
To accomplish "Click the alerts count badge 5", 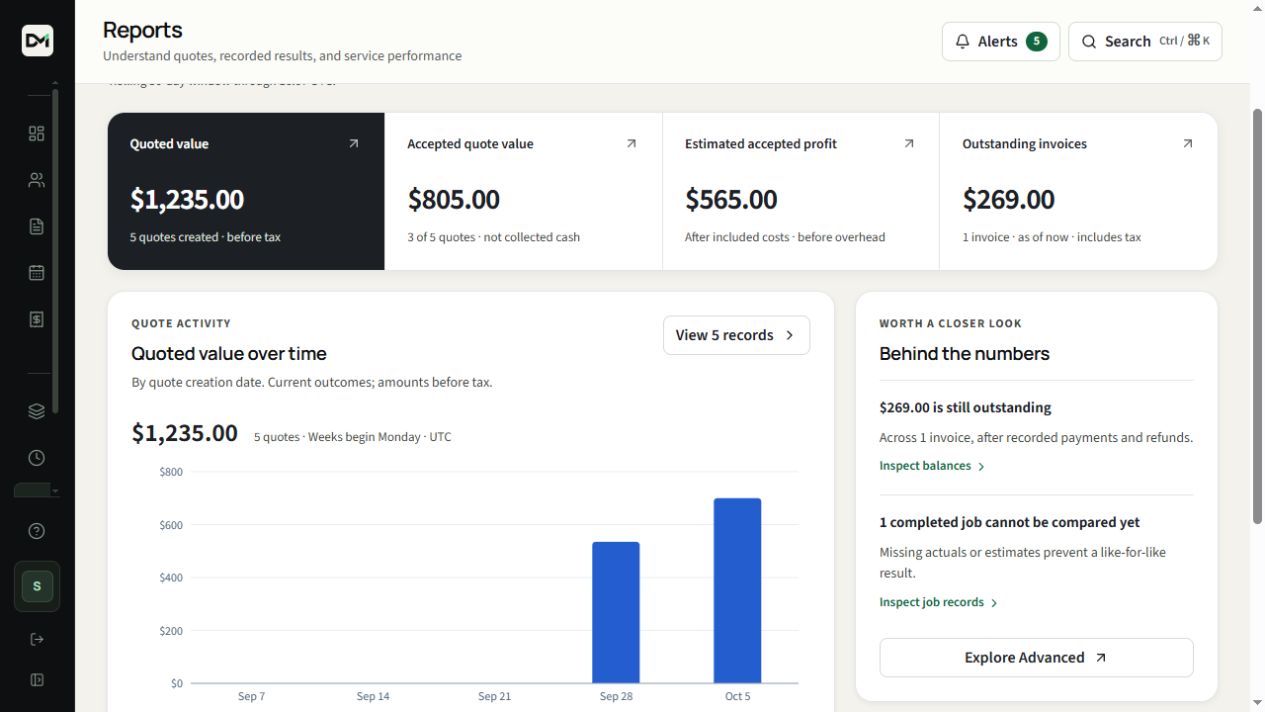I will point(1036,41).
